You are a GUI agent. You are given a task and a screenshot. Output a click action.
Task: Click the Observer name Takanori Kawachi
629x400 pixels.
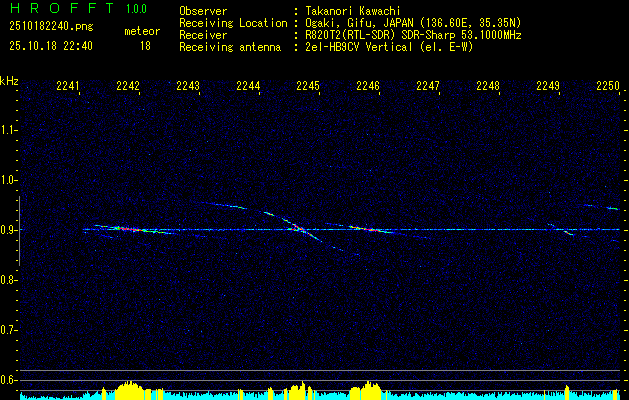coord(353,11)
